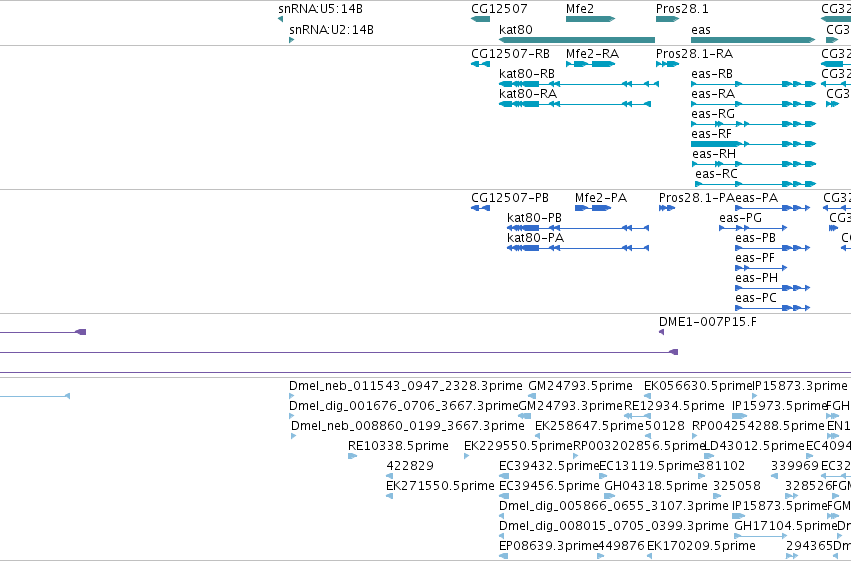Click the IP15973.5prime label

pos(779,406)
